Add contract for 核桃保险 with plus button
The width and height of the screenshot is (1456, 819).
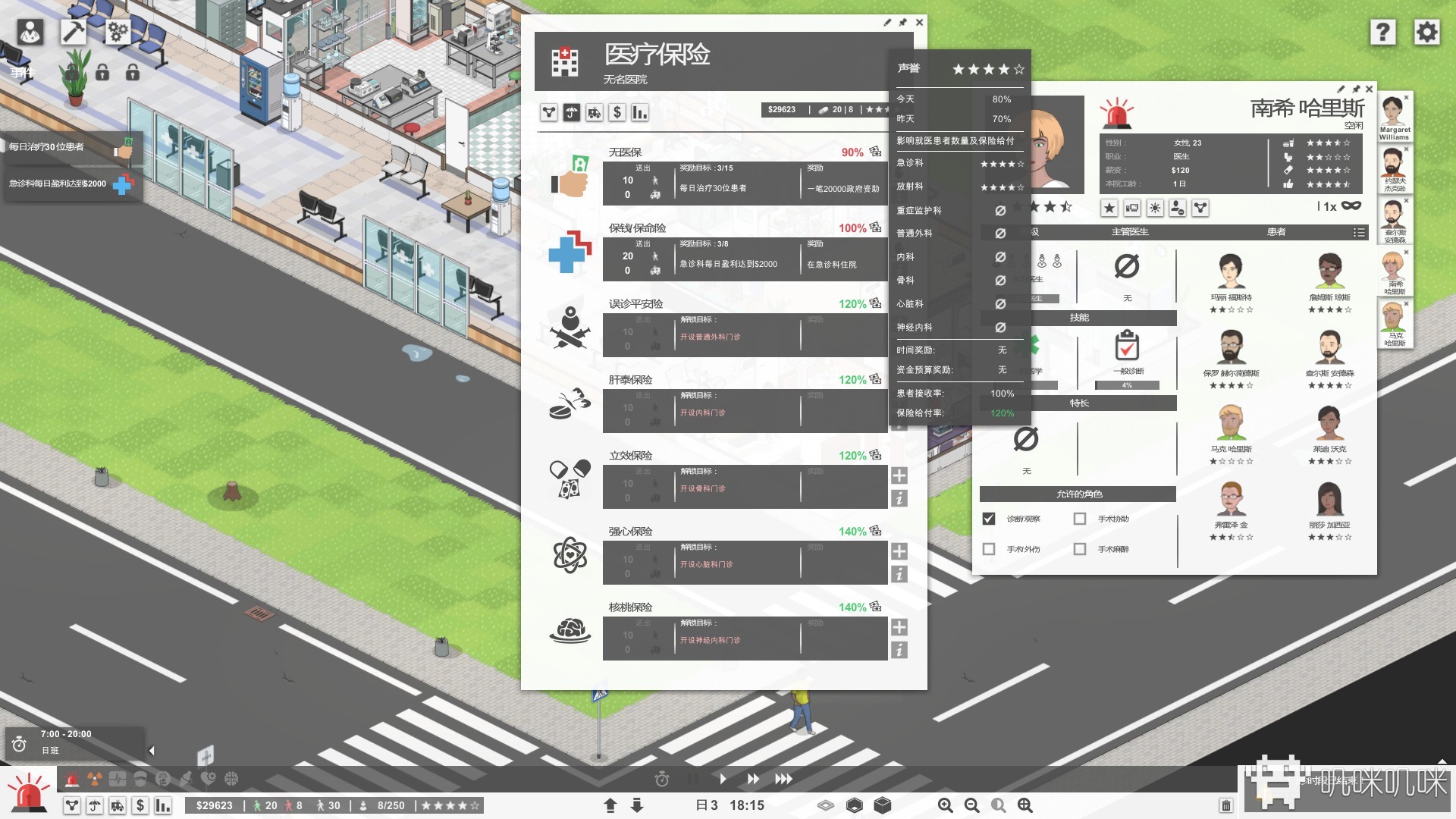tap(899, 627)
